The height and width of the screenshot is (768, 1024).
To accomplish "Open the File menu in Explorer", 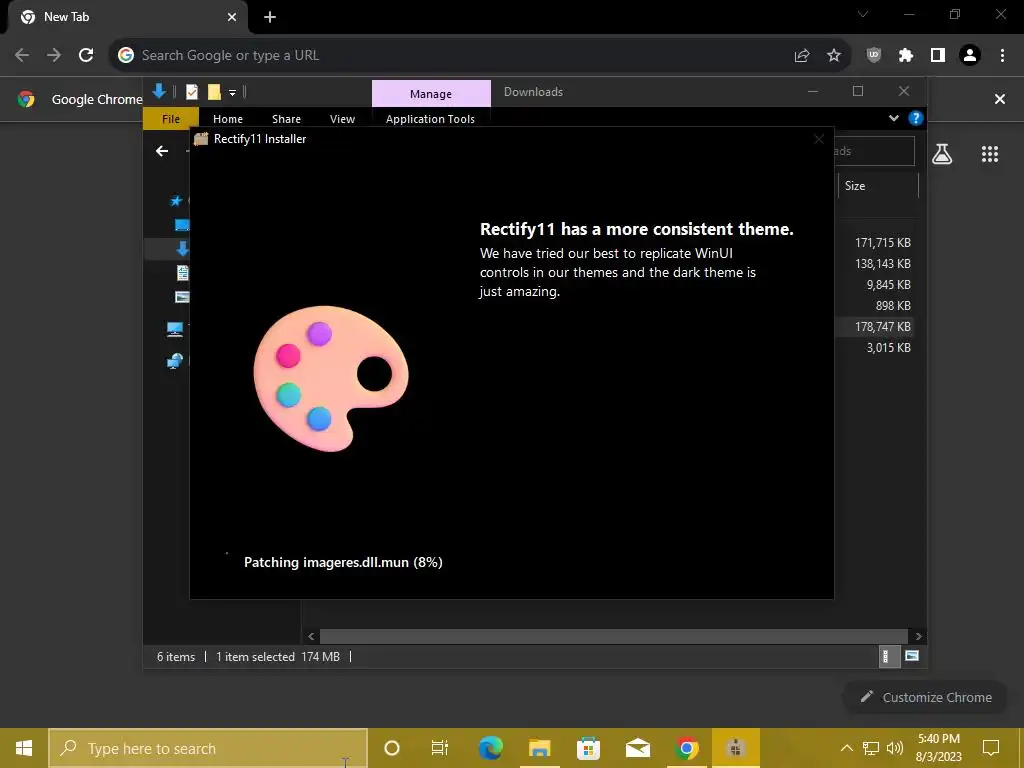I will pos(171,119).
